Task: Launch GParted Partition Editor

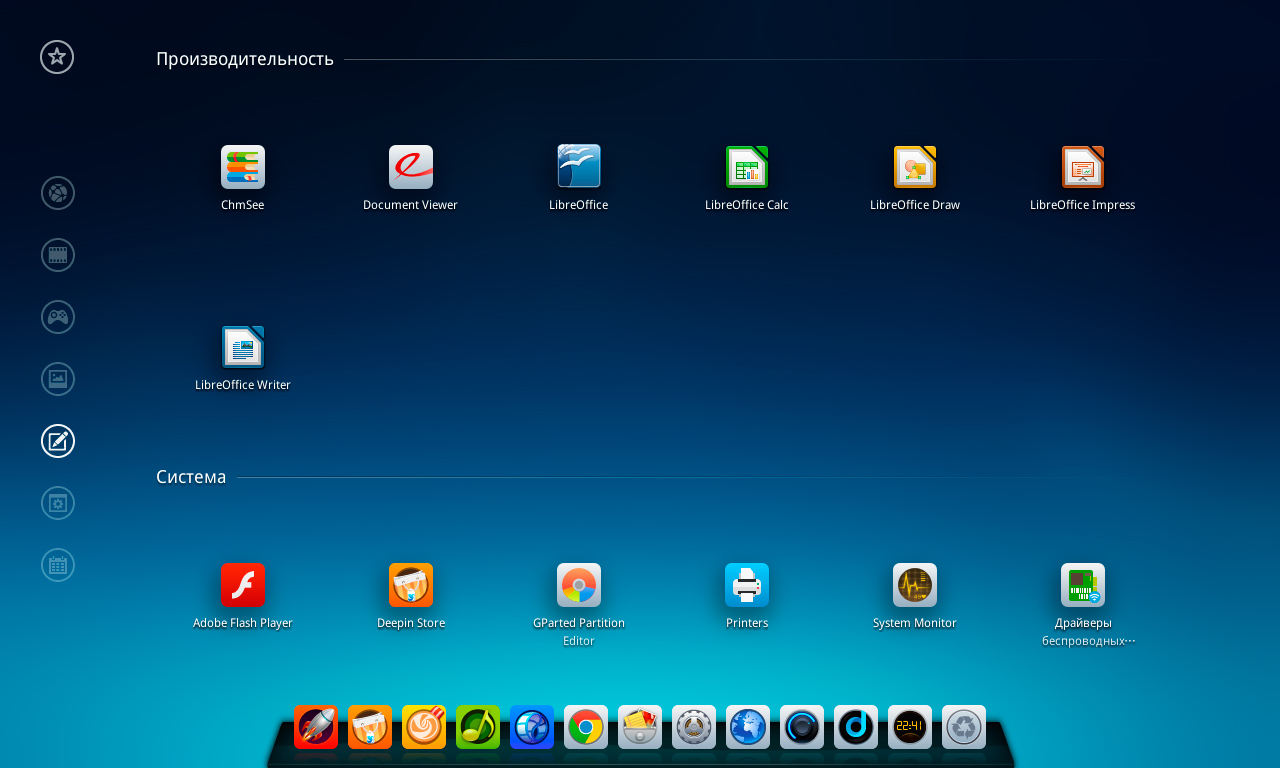Action: click(579, 586)
